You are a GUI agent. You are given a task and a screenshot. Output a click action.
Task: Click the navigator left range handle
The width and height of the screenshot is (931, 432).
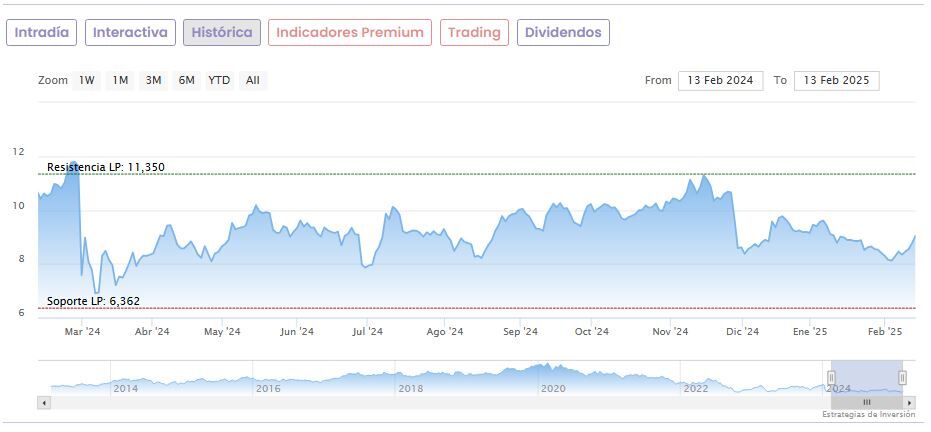831,377
